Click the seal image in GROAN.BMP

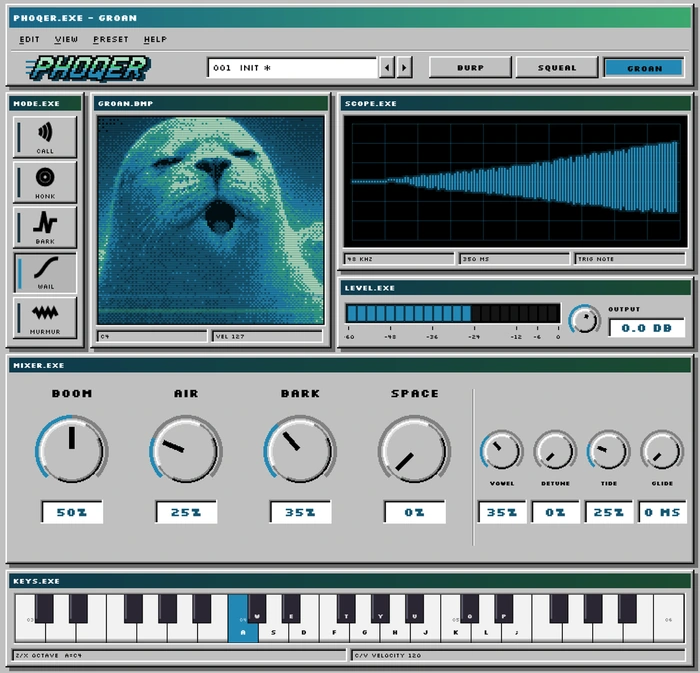pos(211,220)
